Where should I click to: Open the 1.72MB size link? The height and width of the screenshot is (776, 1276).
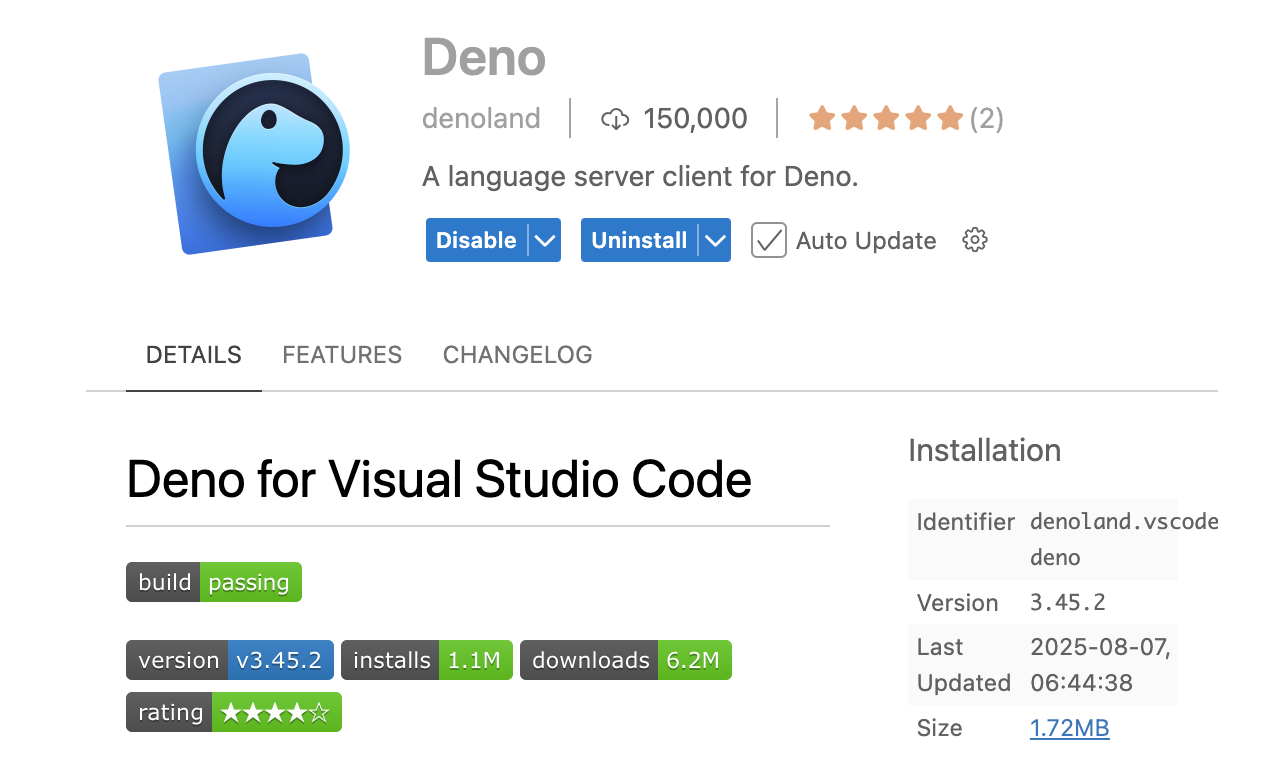coord(1069,728)
